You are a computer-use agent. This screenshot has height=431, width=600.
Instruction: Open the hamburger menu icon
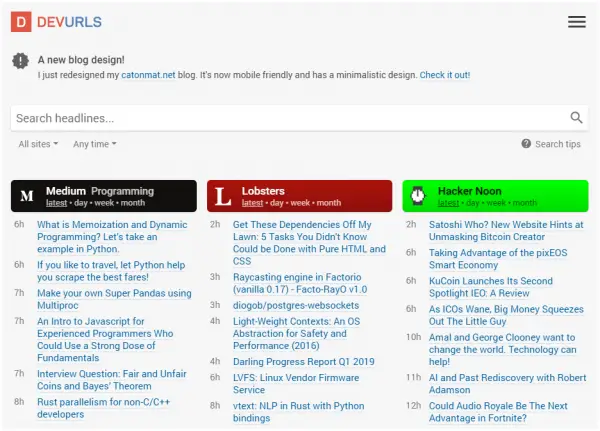click(x=577, y=22)
